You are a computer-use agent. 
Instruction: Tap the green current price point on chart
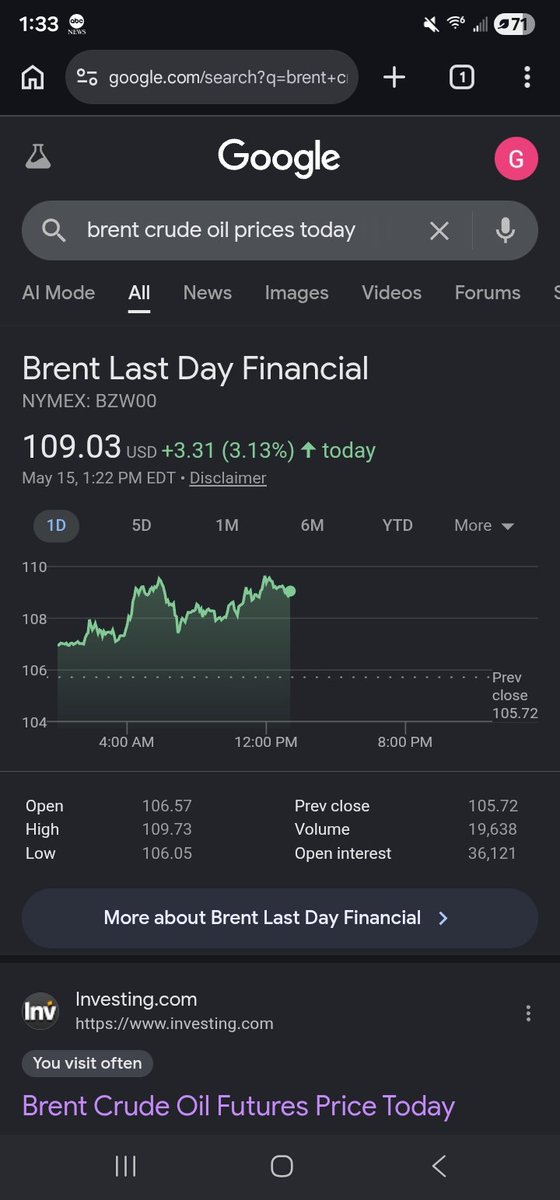(290, 591)
